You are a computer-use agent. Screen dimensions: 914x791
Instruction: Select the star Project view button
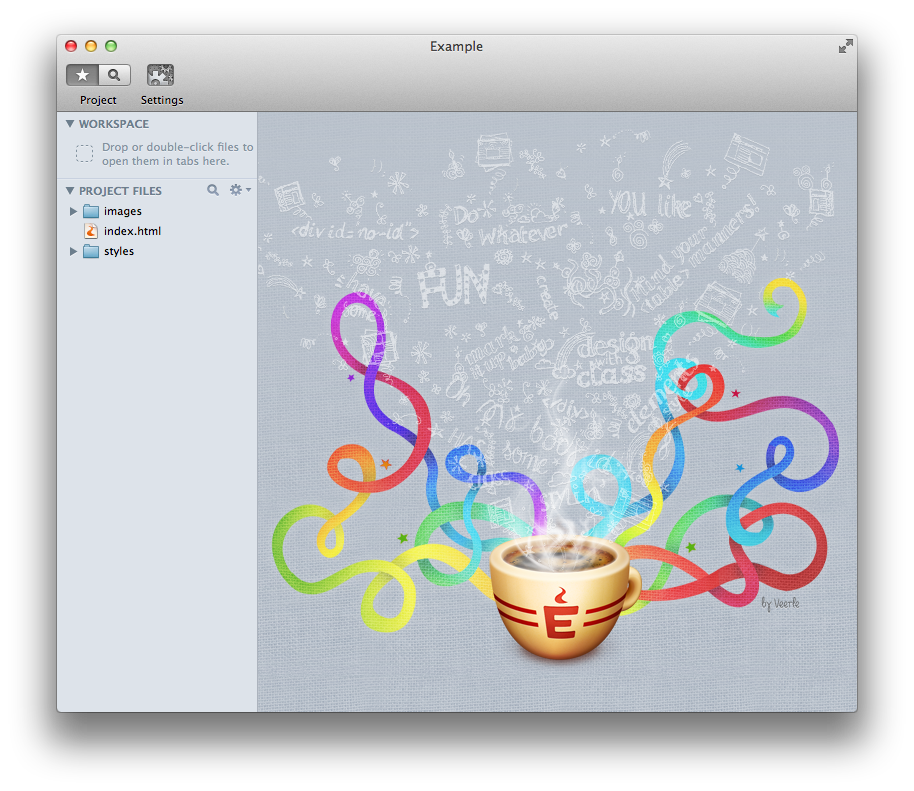tap(83, 75)
